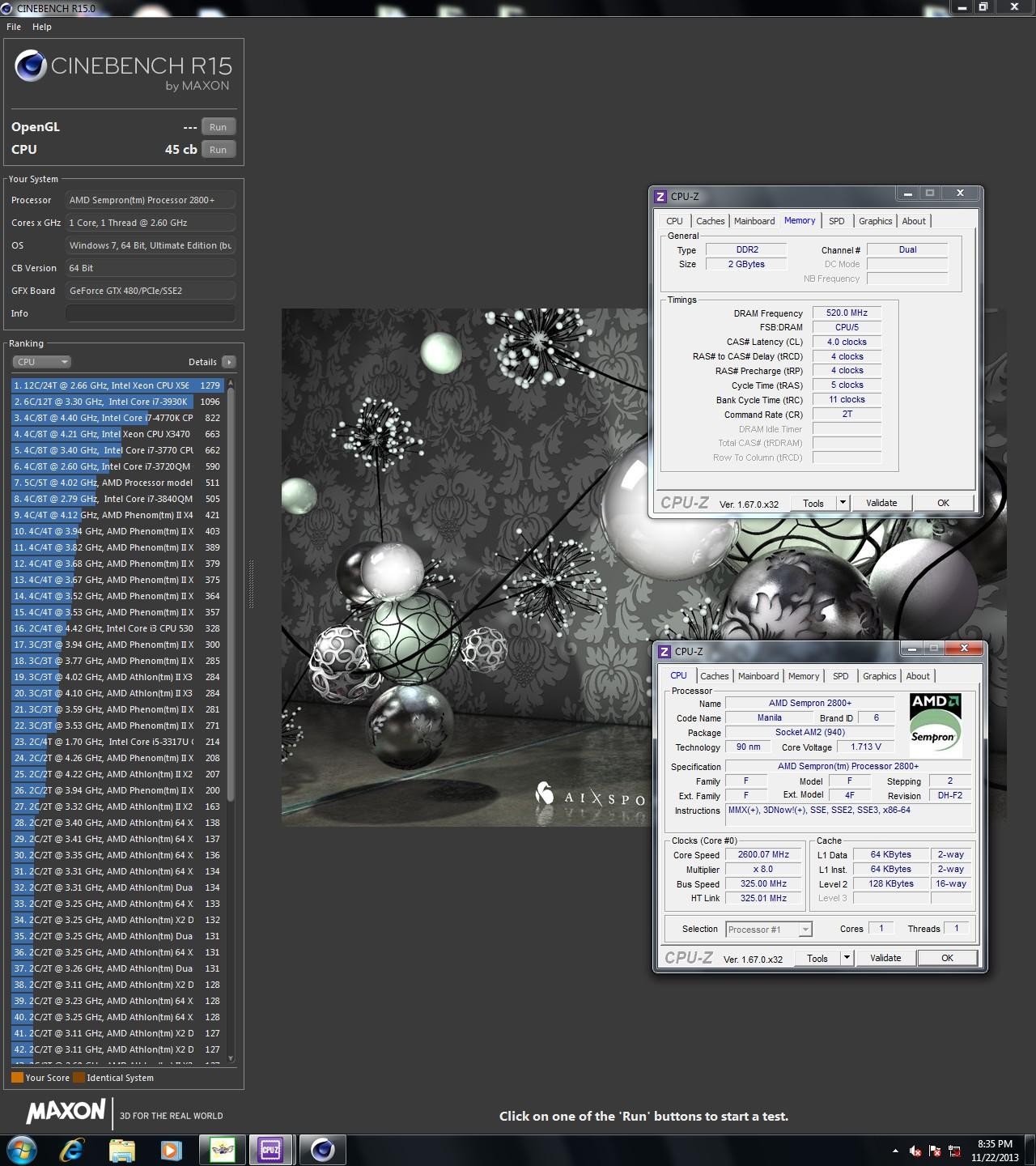The width and height of the screenshot is (1036, 1166).
Task: Click the brown Identical System legend swatch
Action: coord(79,1078)
